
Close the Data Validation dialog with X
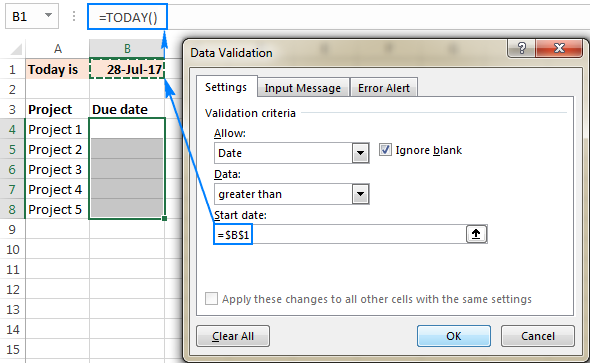point(559,48)
